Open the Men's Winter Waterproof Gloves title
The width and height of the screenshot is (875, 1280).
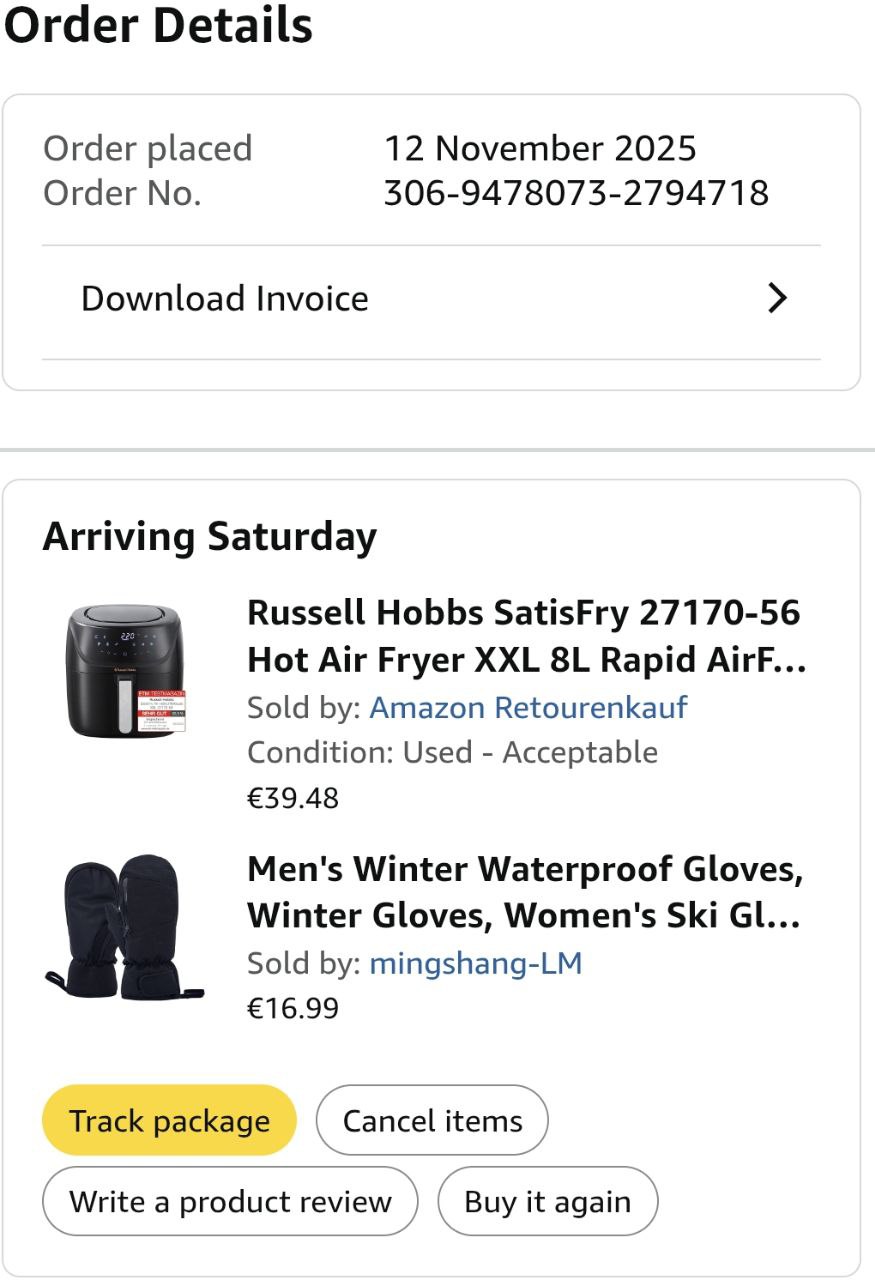click(525, 892)
